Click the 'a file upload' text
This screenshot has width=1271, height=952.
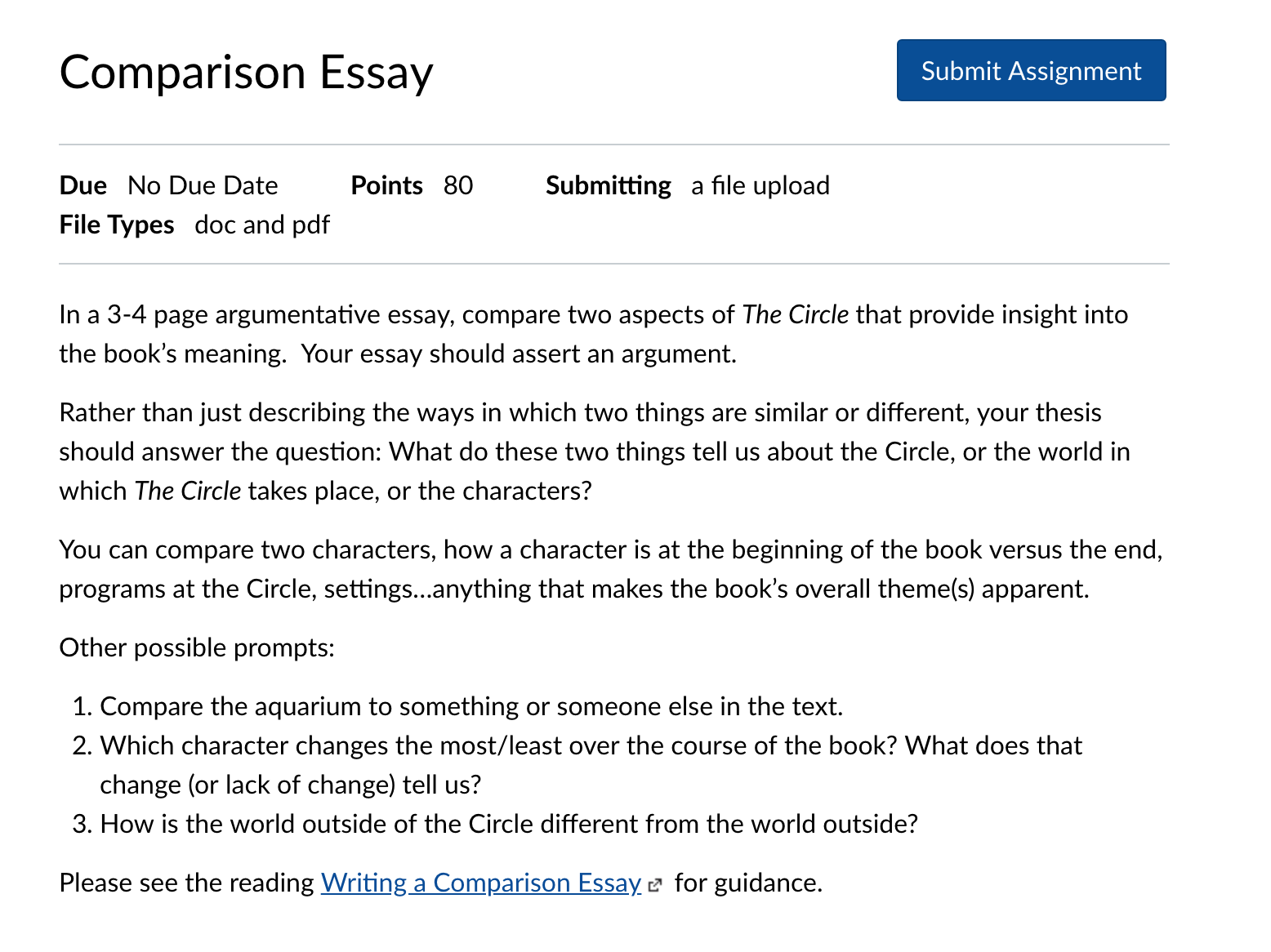tap(760, 185)
